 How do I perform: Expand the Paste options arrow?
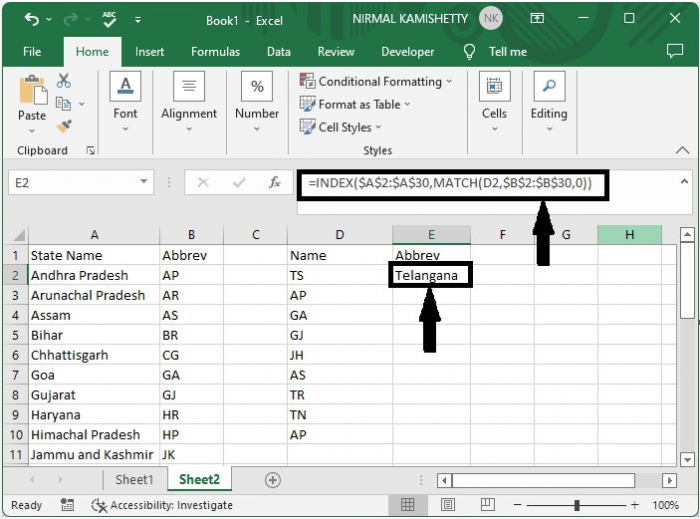pos(32,131)
